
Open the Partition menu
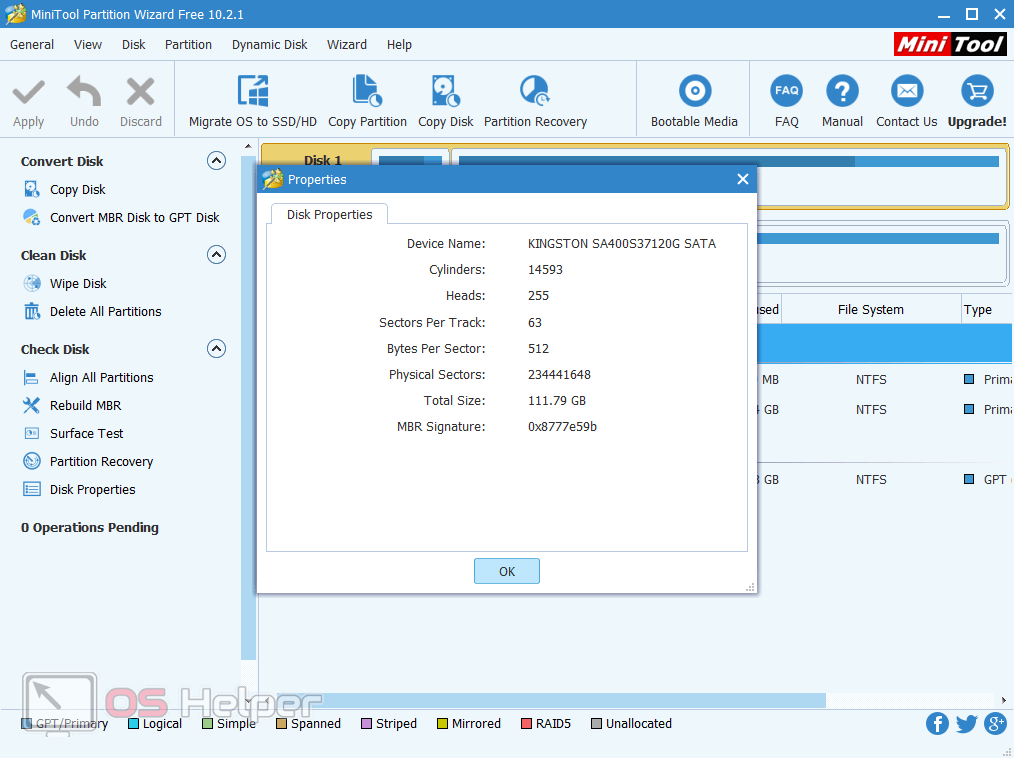click(188, 45)
